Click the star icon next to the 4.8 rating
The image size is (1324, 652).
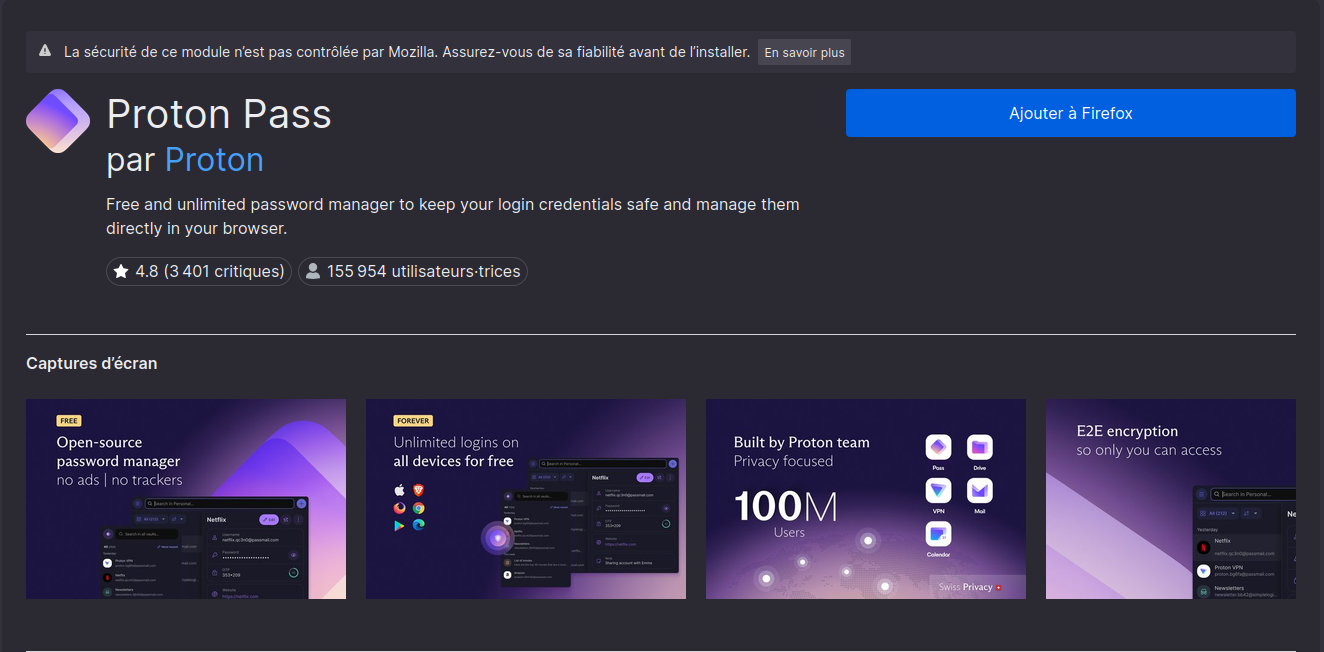pos(121,271)
